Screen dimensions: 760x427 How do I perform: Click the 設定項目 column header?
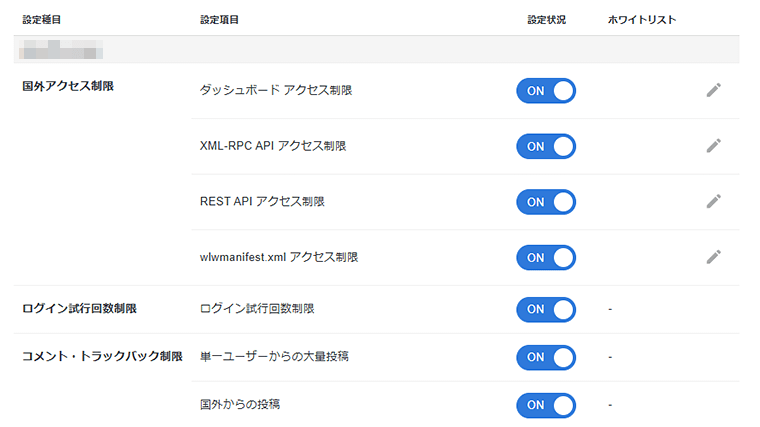pos(219,19)
